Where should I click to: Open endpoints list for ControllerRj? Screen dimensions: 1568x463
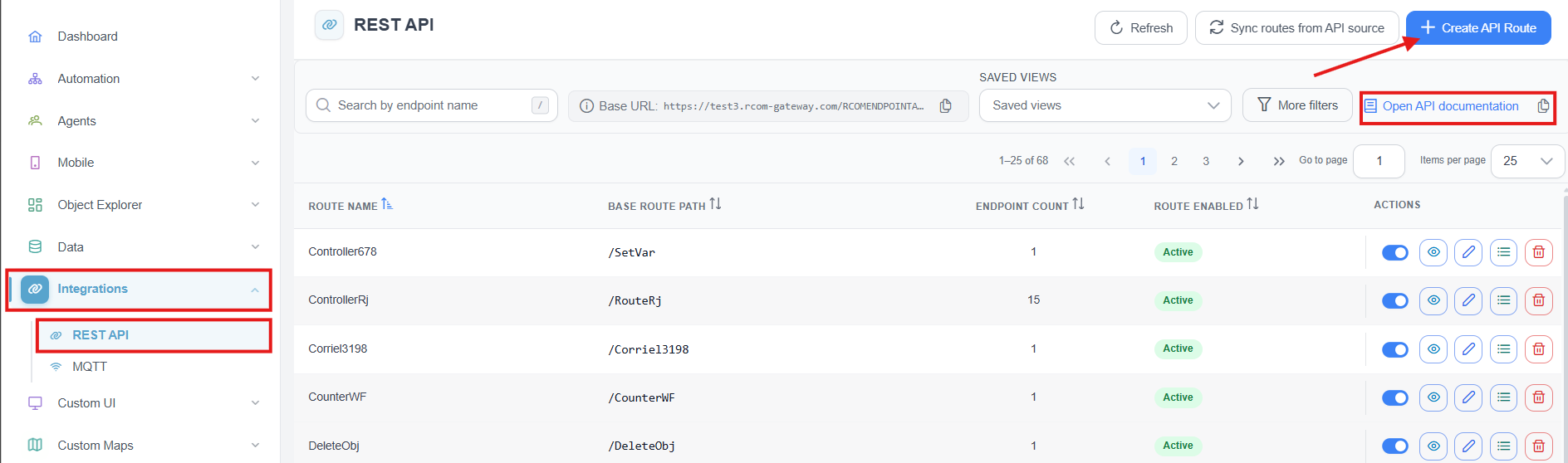(x=1503, y=300)
